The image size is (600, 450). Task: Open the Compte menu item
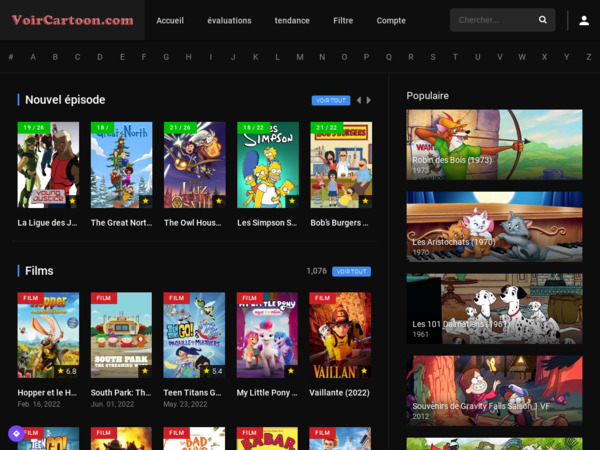(391, 21)
